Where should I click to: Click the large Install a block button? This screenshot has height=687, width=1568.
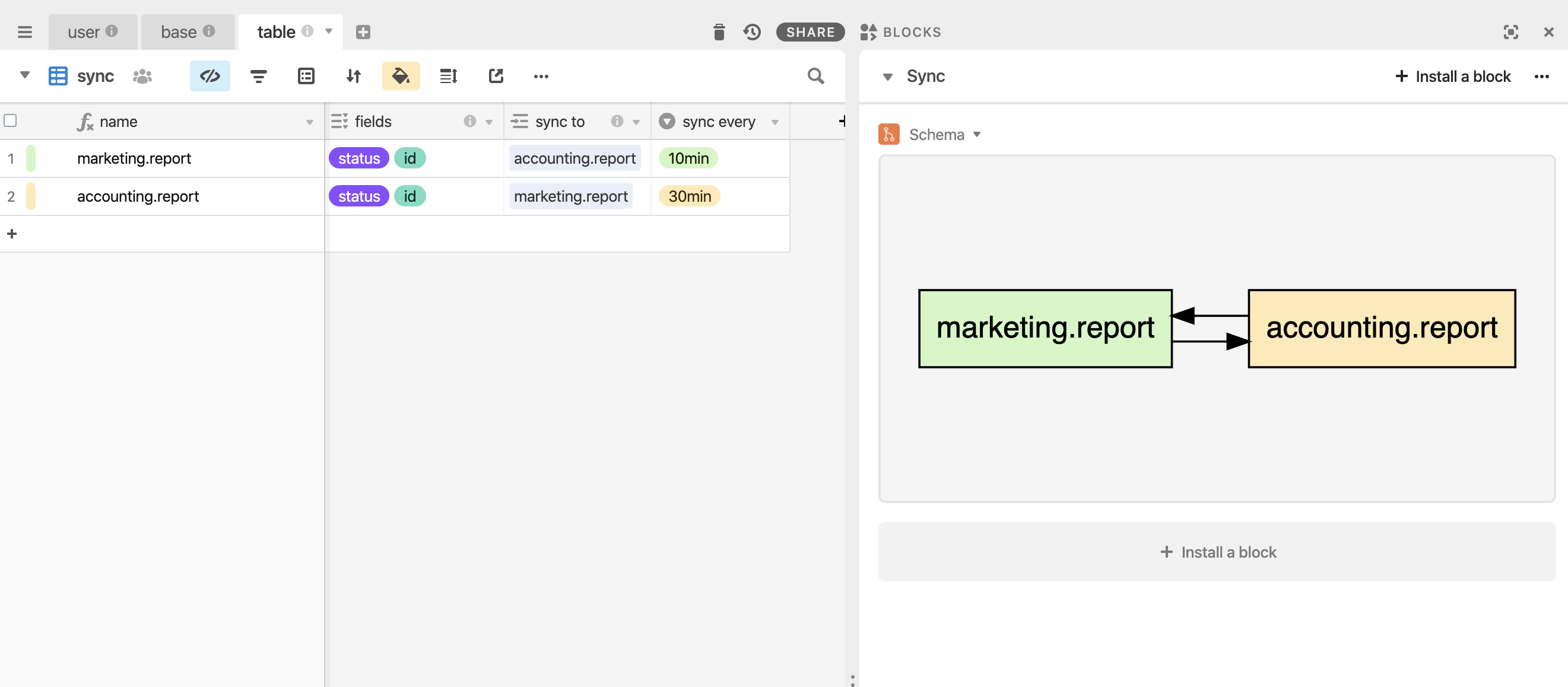(x=1216, y=551)
